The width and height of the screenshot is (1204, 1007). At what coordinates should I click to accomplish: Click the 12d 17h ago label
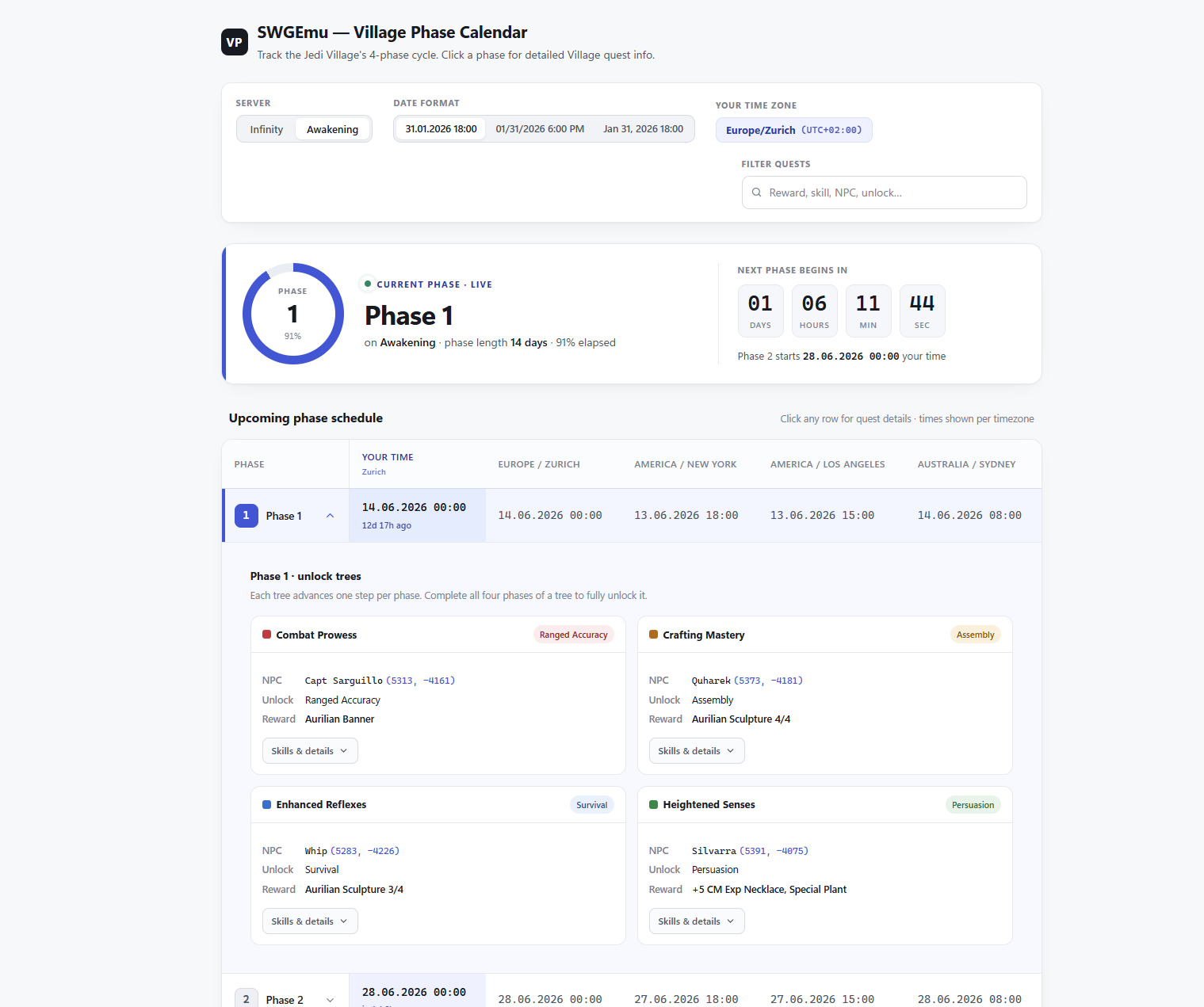coord(387,525)
